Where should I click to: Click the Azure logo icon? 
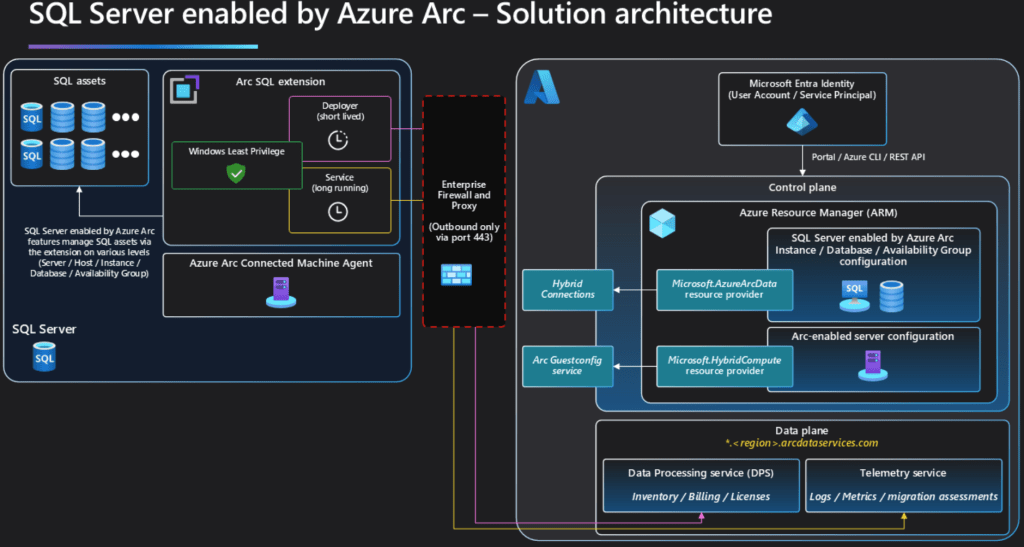[x=541, y=88]
